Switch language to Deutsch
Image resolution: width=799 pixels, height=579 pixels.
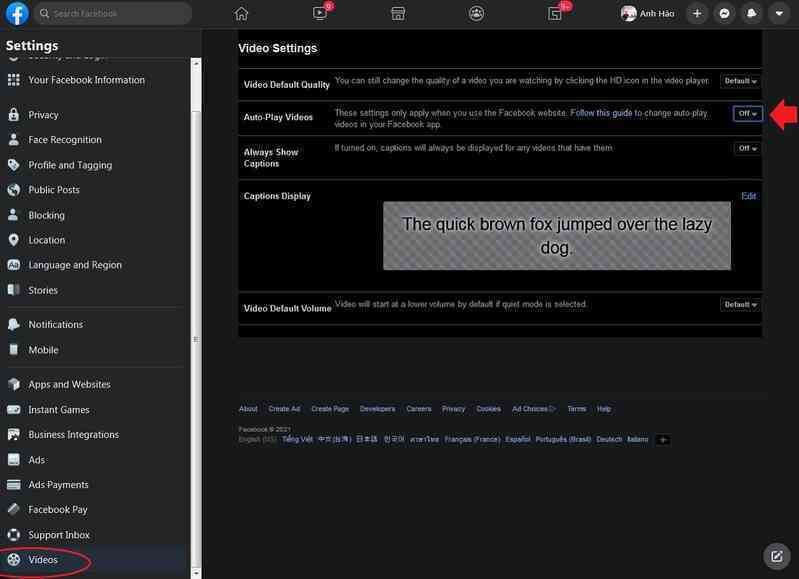pos(609,439)
